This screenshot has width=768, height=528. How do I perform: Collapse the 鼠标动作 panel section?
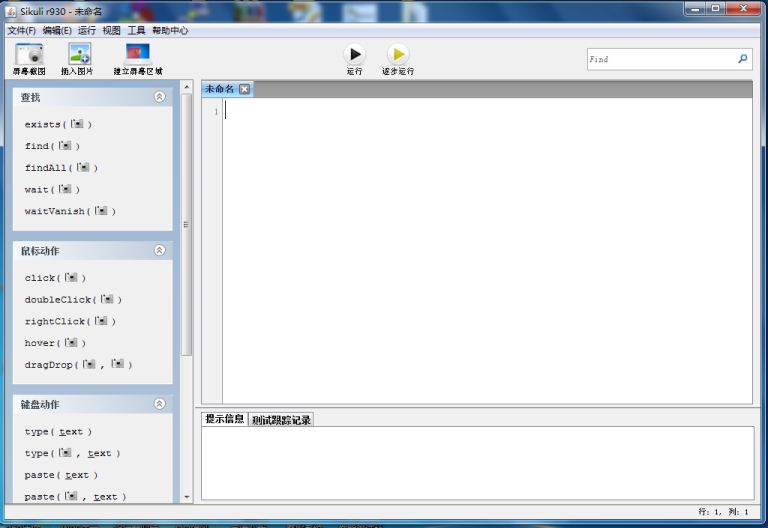[x=159, y=250]
